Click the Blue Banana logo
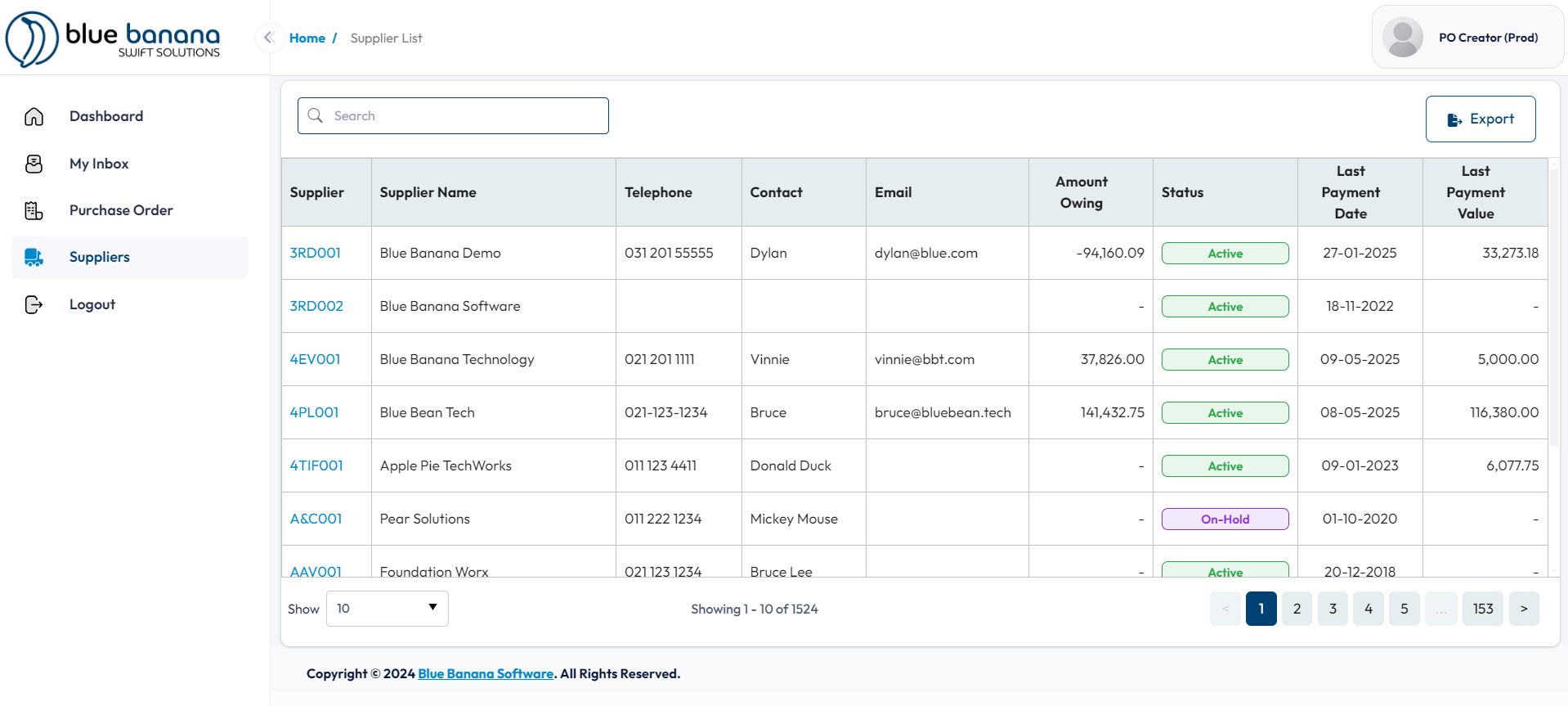 (113, 38)
